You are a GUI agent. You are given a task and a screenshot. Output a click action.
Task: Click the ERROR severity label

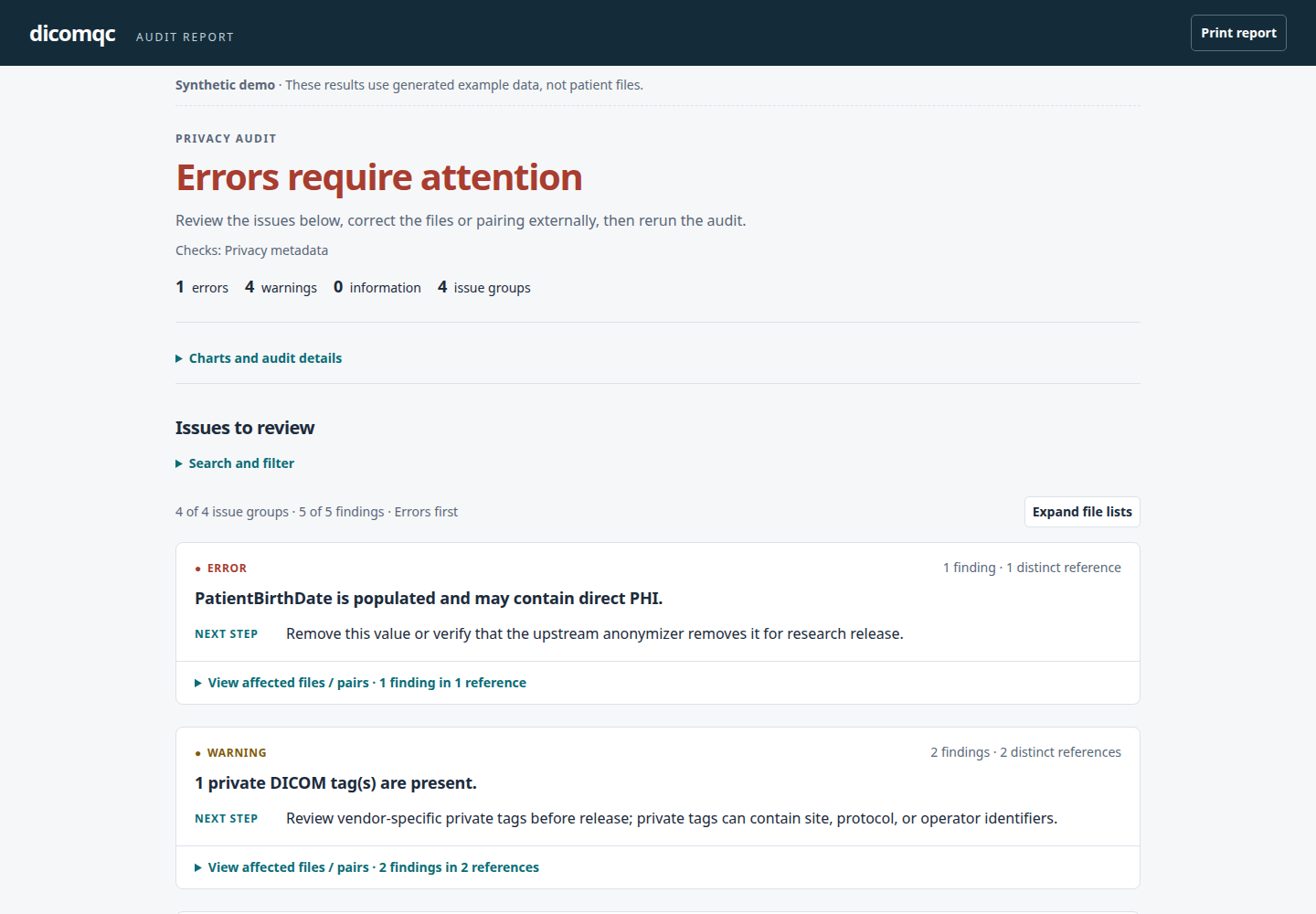(x=221, y=569)
